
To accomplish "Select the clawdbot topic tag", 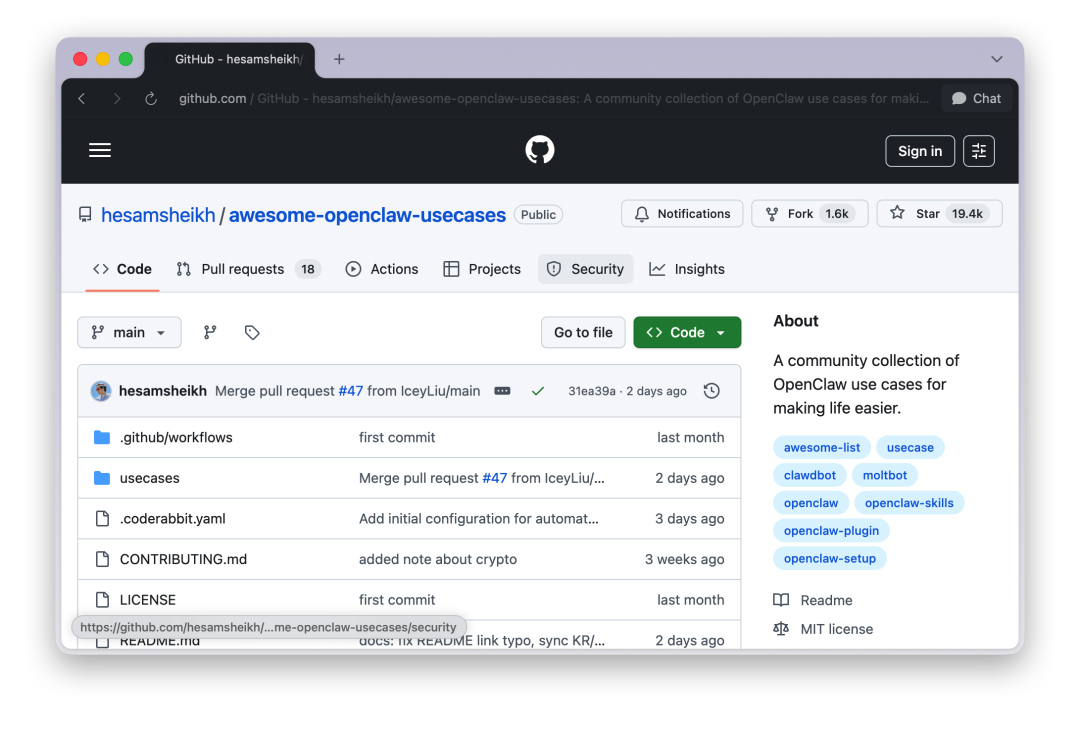I will 809,475.
